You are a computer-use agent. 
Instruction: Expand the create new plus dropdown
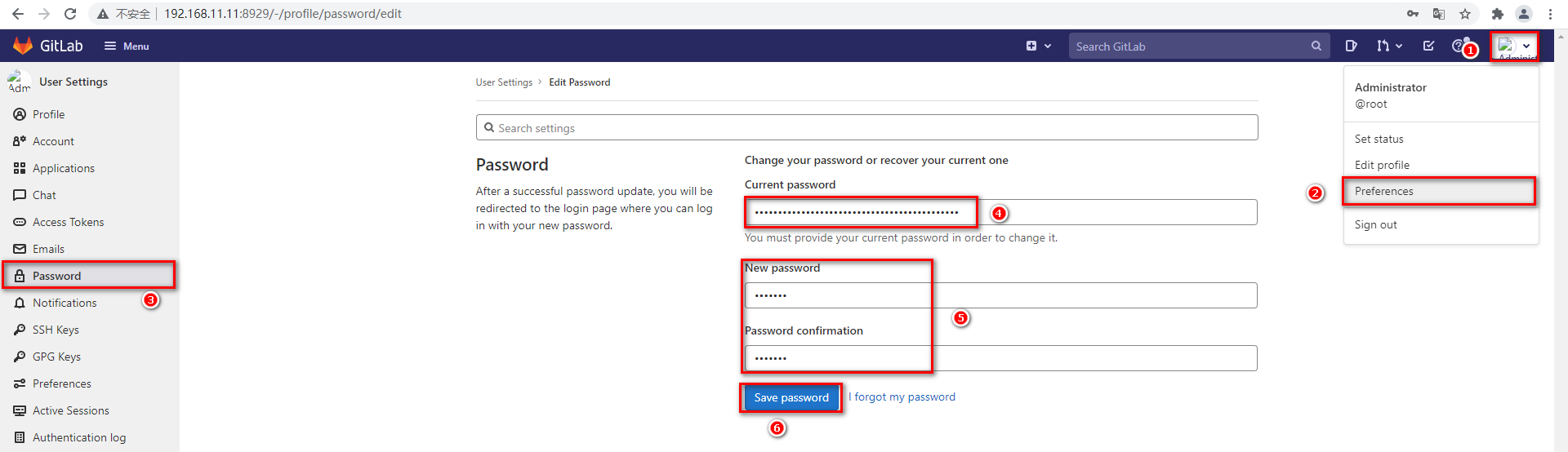click(x=1039, y=46)
